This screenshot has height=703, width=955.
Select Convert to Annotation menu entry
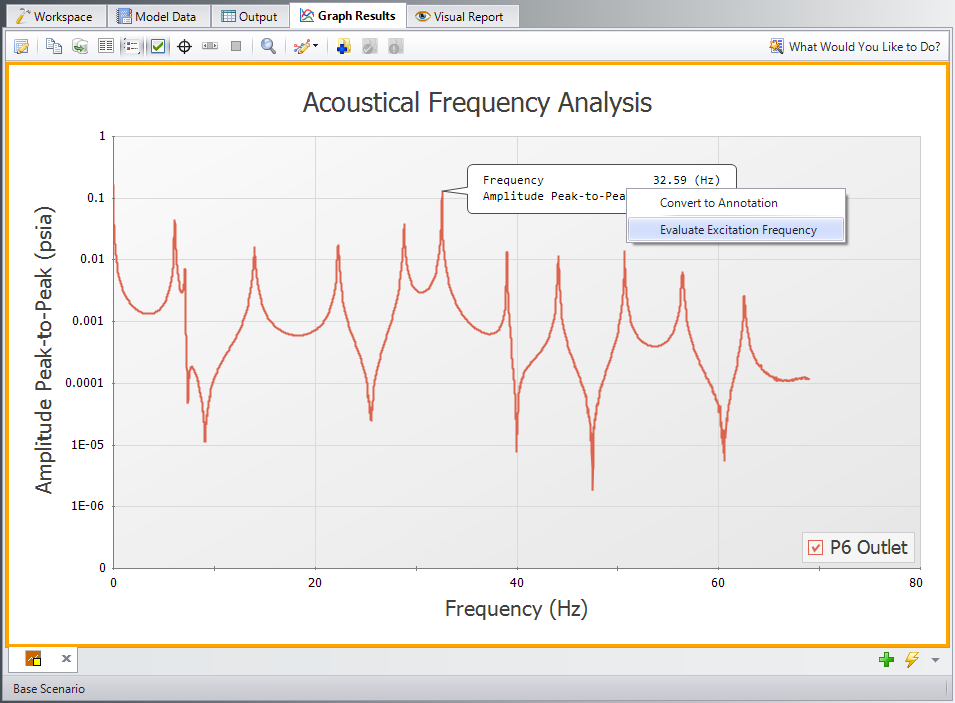coord(718,203)
